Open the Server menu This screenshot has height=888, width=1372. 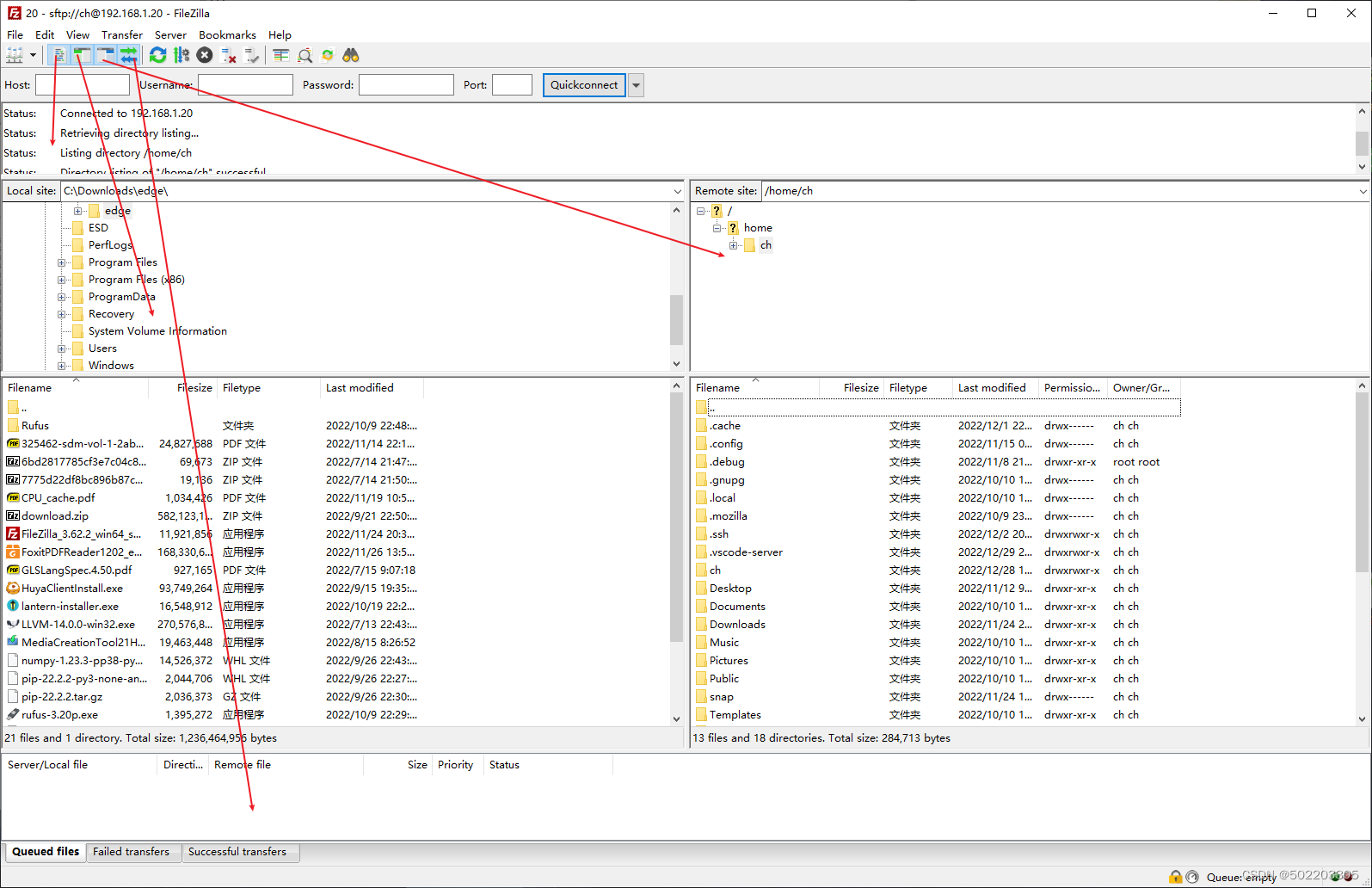[170, 35]
